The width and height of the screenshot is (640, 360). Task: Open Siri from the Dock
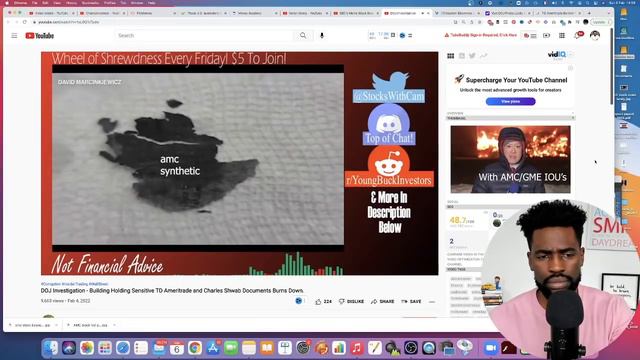pyautogui.click(x=69, y=348)
